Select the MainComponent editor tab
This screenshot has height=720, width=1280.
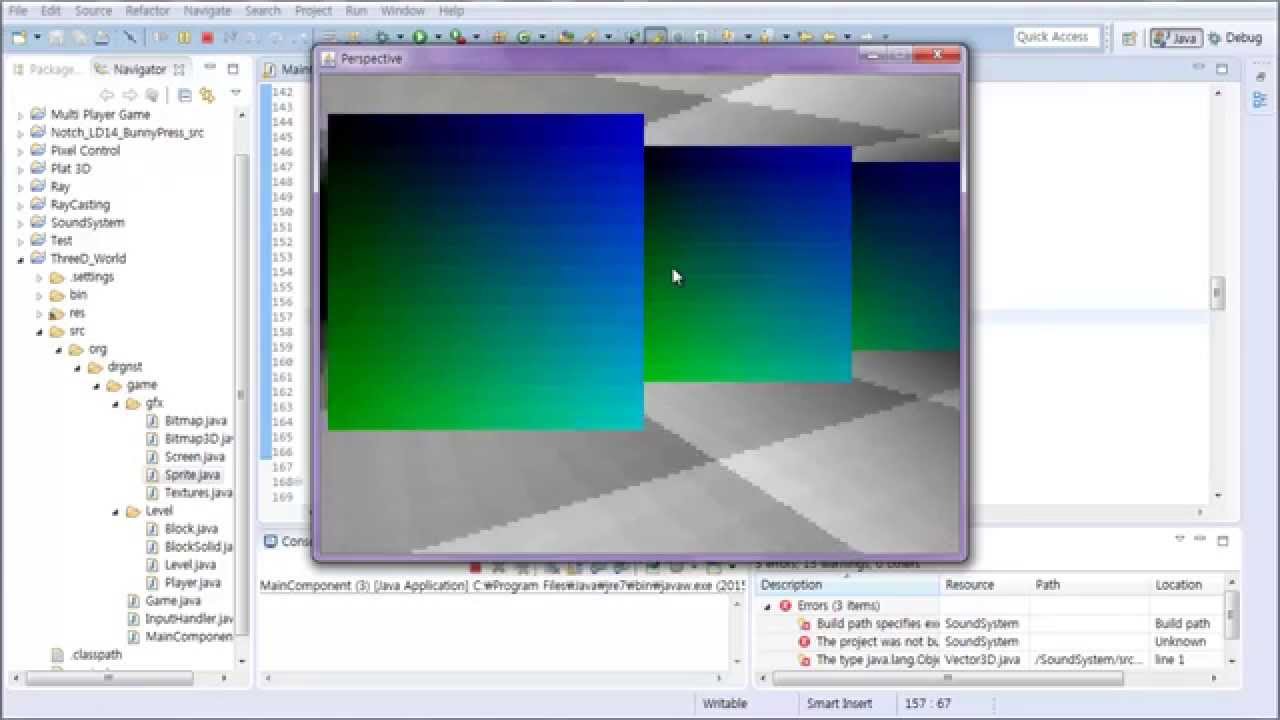point(288,69)
